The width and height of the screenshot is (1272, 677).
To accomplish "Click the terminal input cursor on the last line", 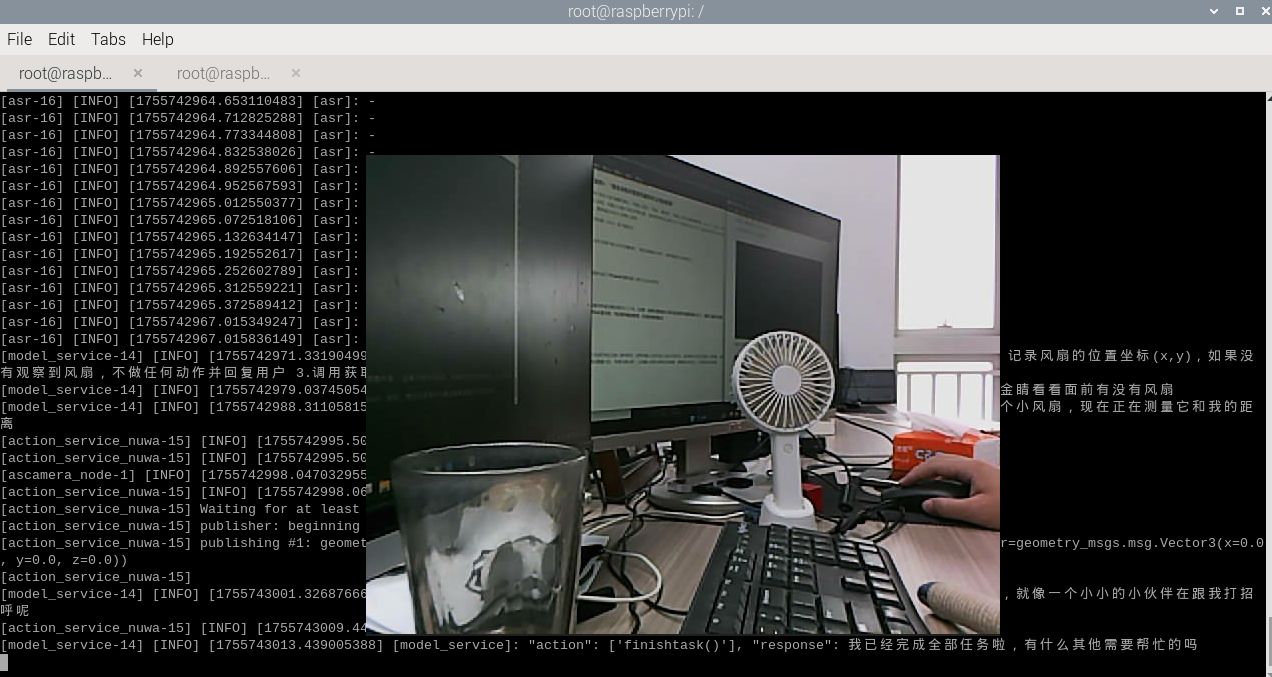I will 4,662.
